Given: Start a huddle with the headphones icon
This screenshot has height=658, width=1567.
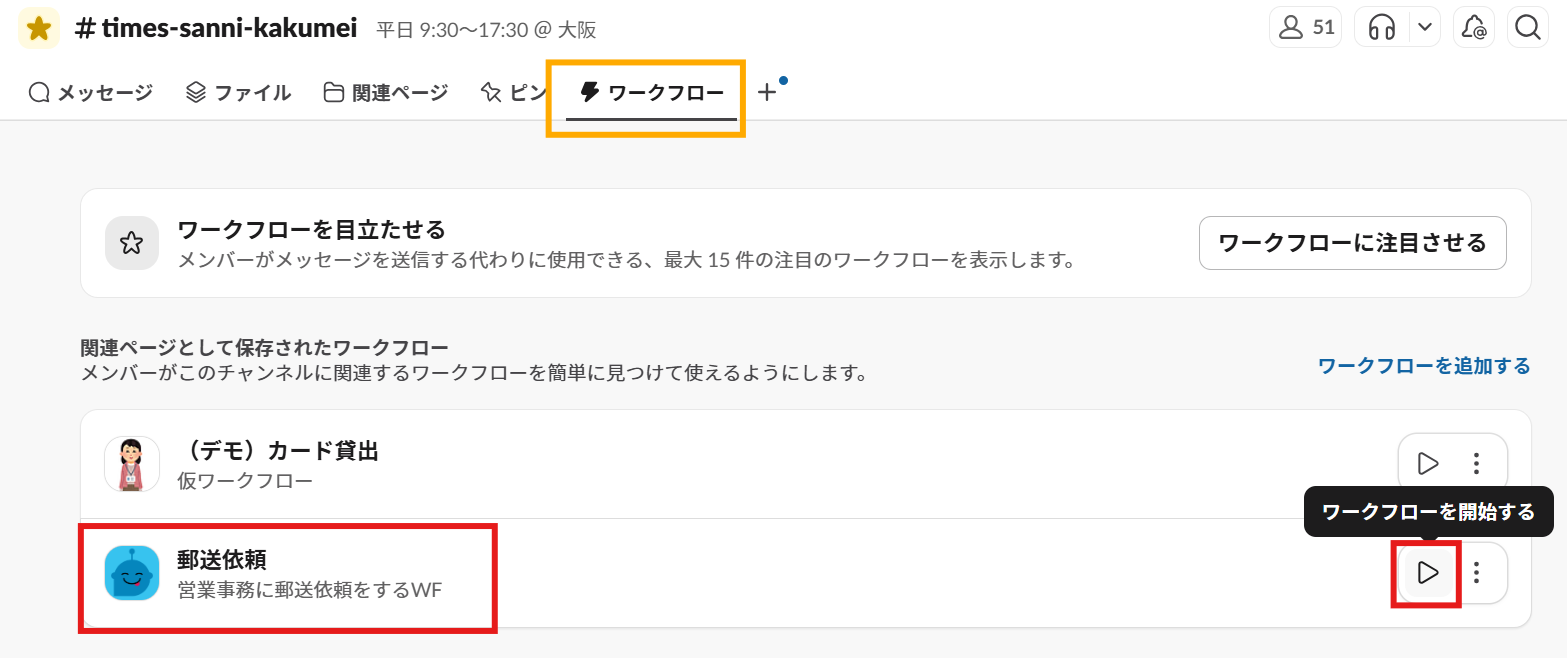Looking at the screenshot, I should click(1382, 28).
